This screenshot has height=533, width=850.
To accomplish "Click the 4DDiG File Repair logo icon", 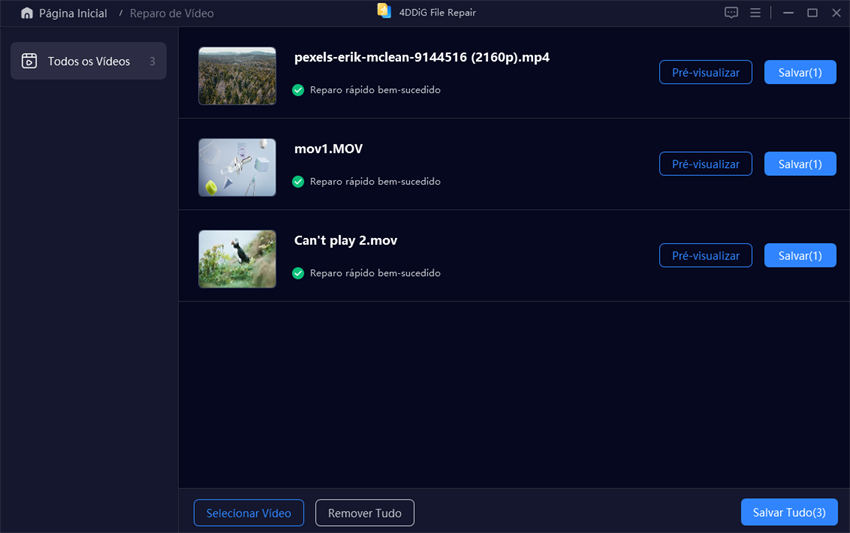I will [x=384, y=11].
